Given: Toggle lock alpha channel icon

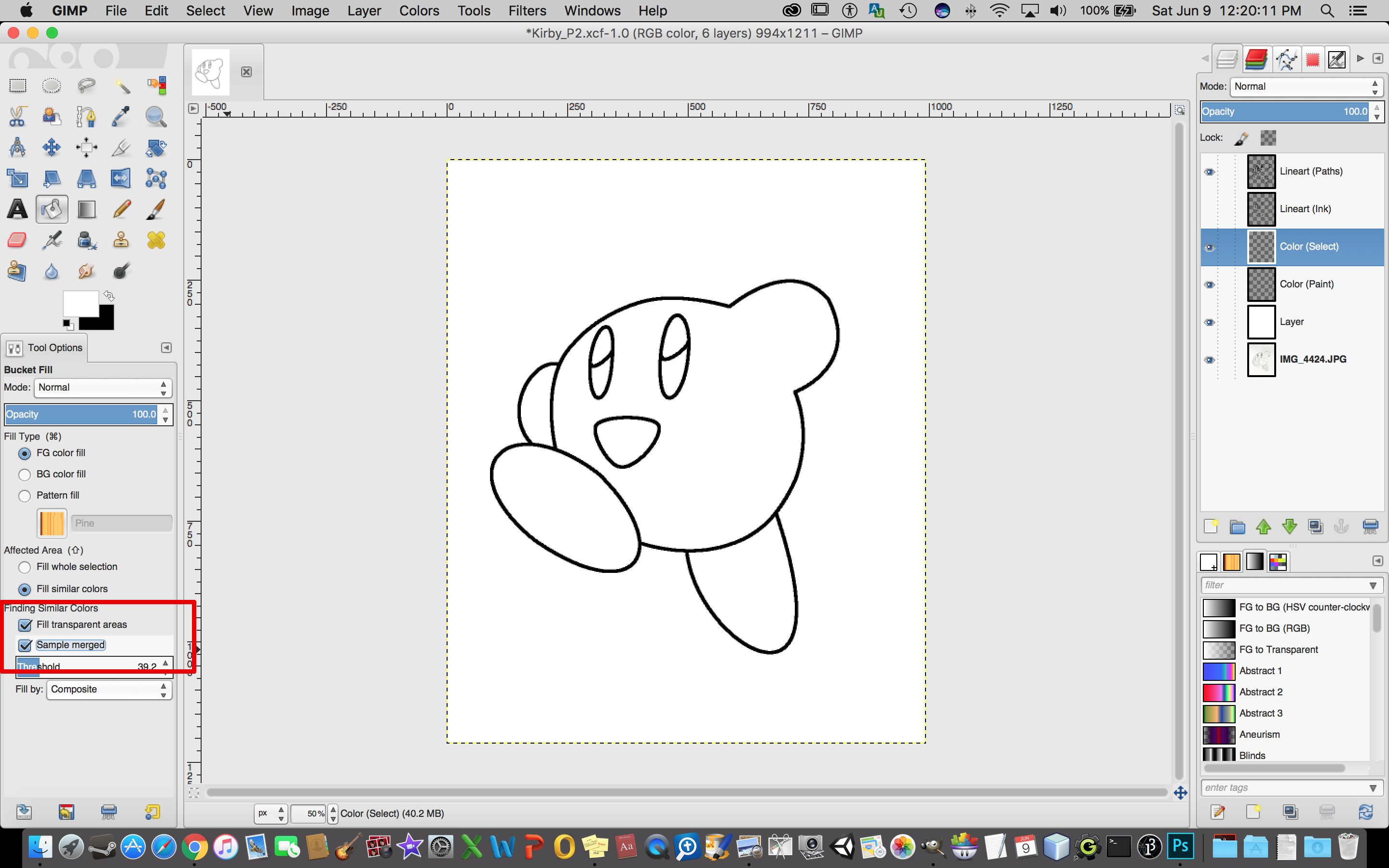Looking at the screenshot, I should [x=1268, y=138].
